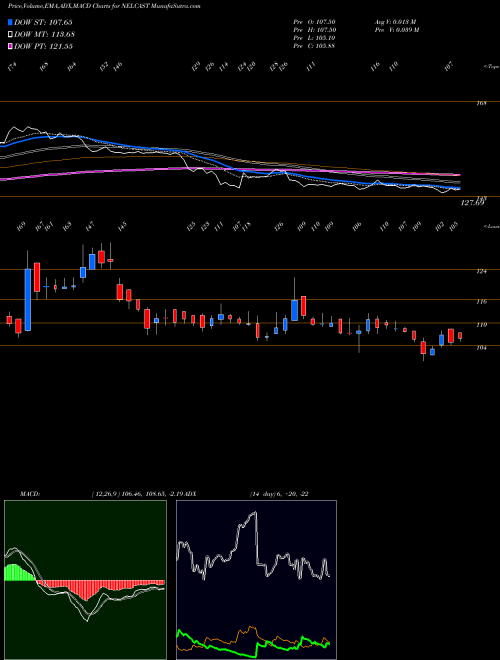Click the tall blue candlestick near chart start
Viewport: 500px width, 660px height.
coord(28,300)
